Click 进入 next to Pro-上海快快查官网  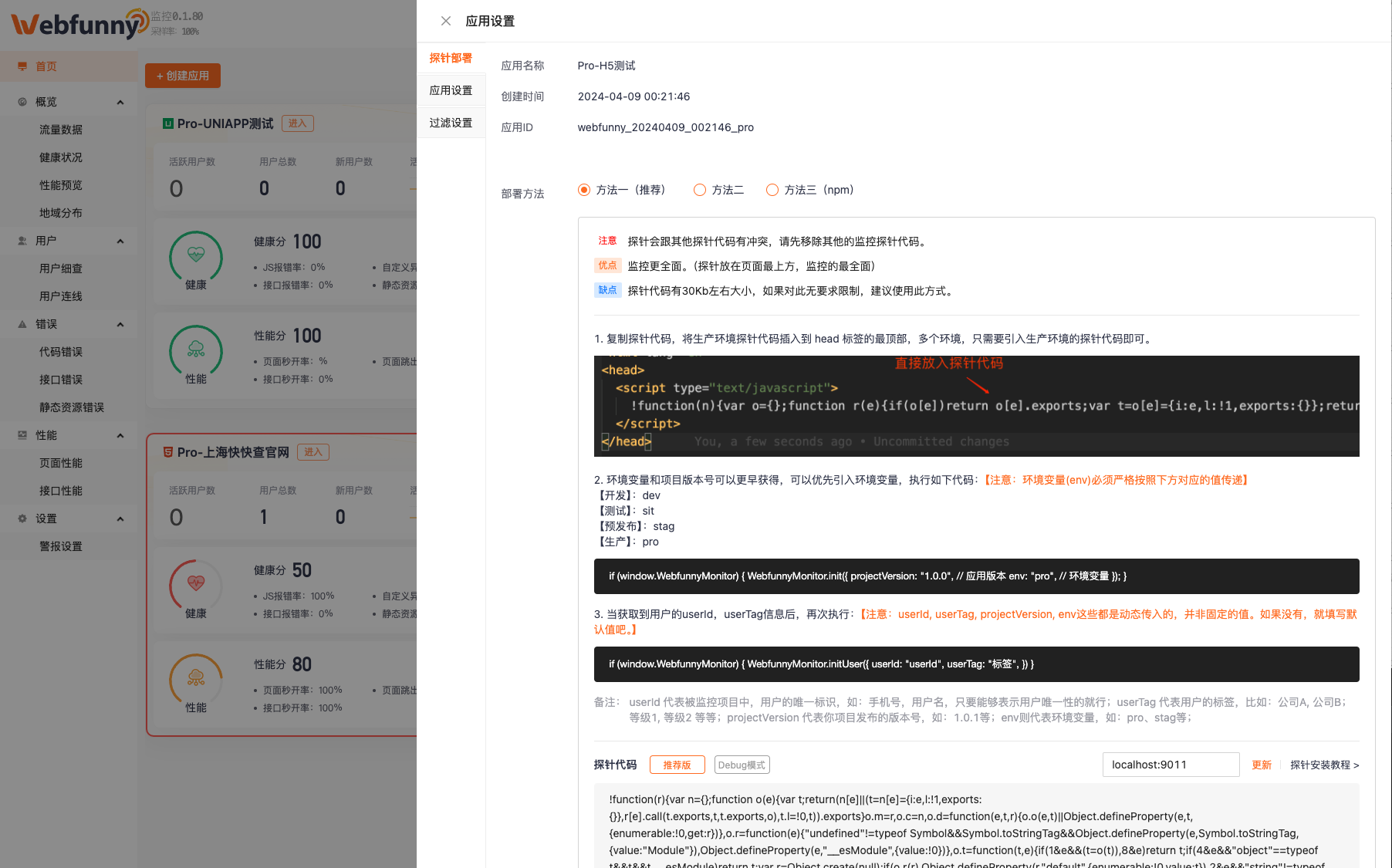pyautogui.click(x=313, y=452)
